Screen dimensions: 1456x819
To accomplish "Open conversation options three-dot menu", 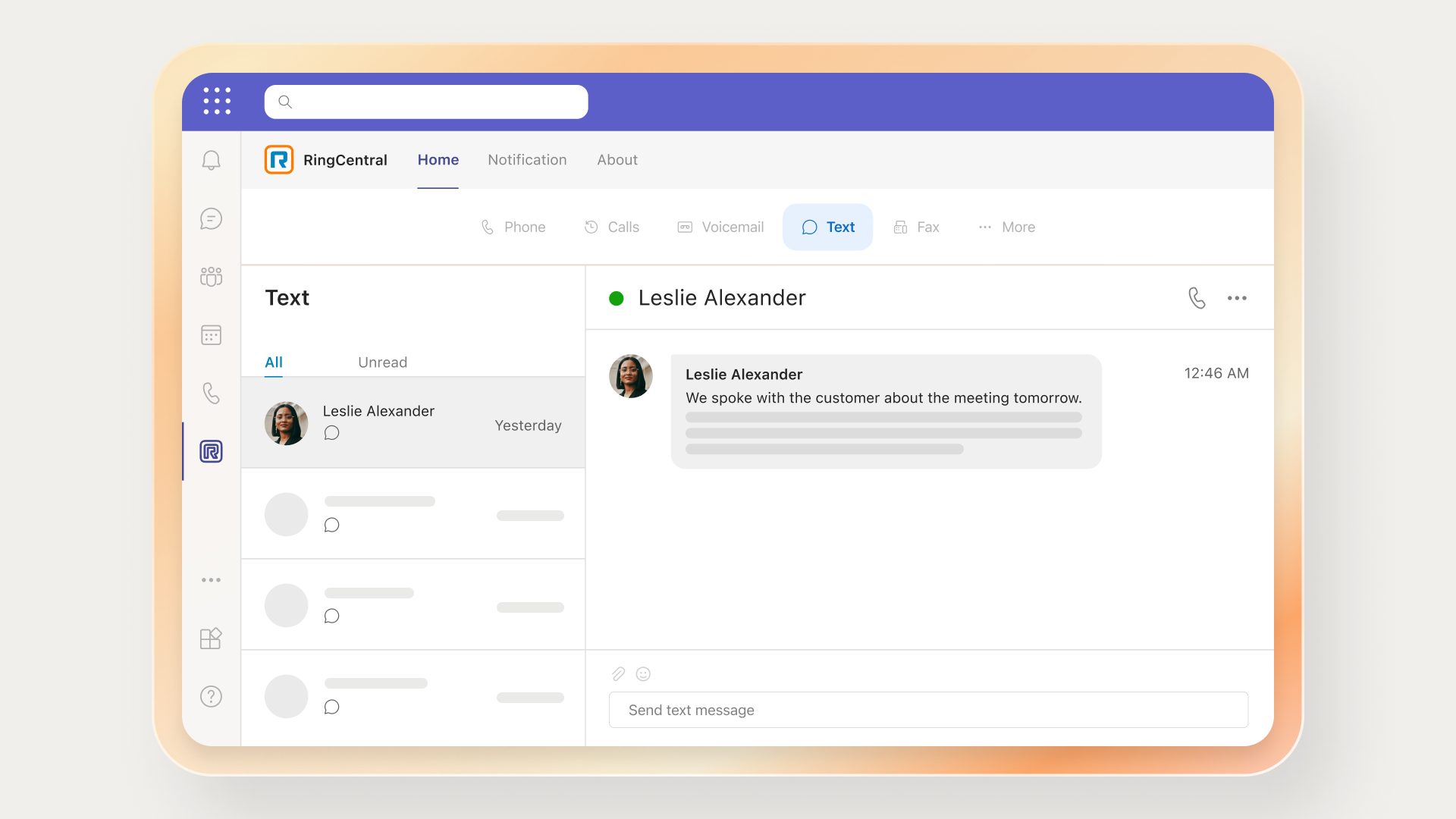I will [x=1237, y=298].
